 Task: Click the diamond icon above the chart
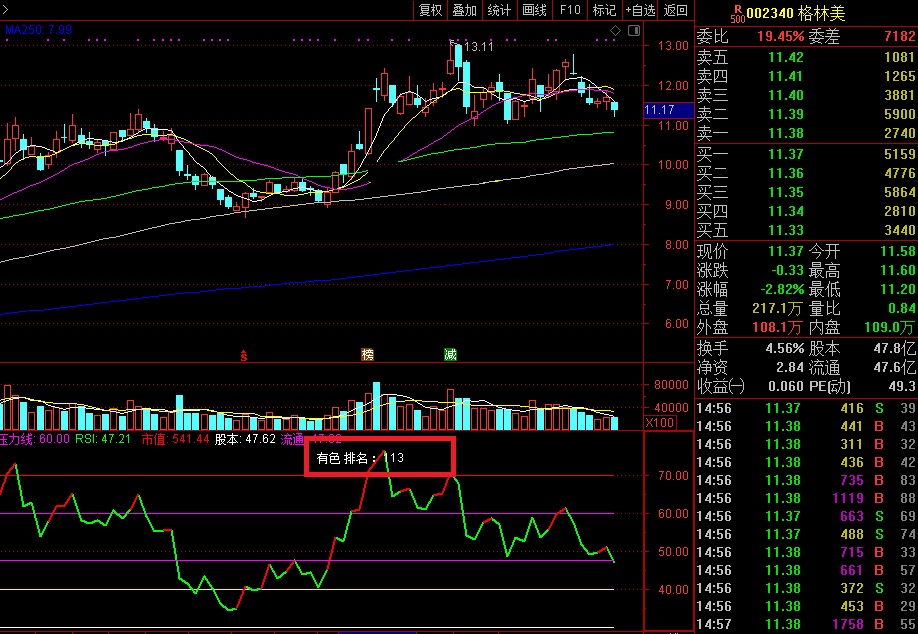pos(615,30)
